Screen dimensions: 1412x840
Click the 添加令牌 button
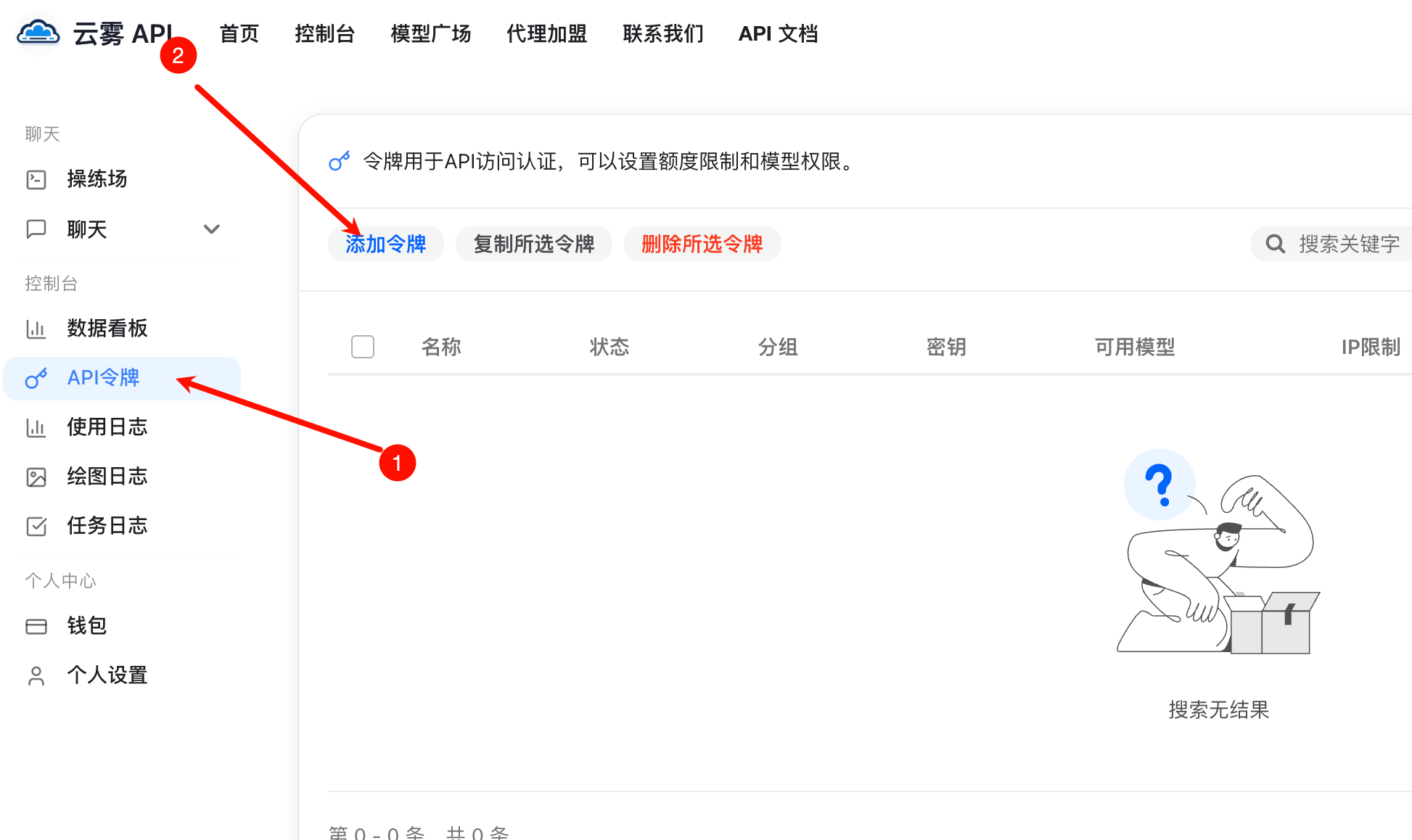pyautogui.click(x=385, y=244)
